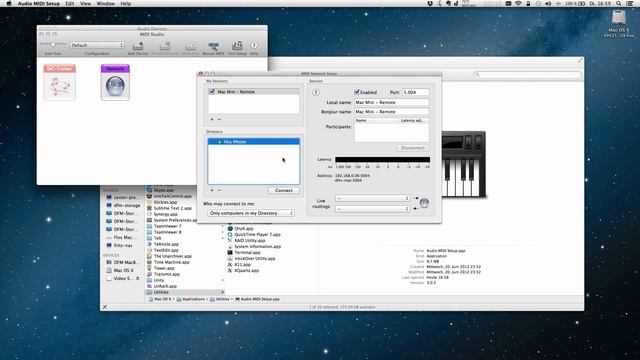Toggle the Enabled checkbox in Session panel
The image size is (640, 360).
click(357, 92)
